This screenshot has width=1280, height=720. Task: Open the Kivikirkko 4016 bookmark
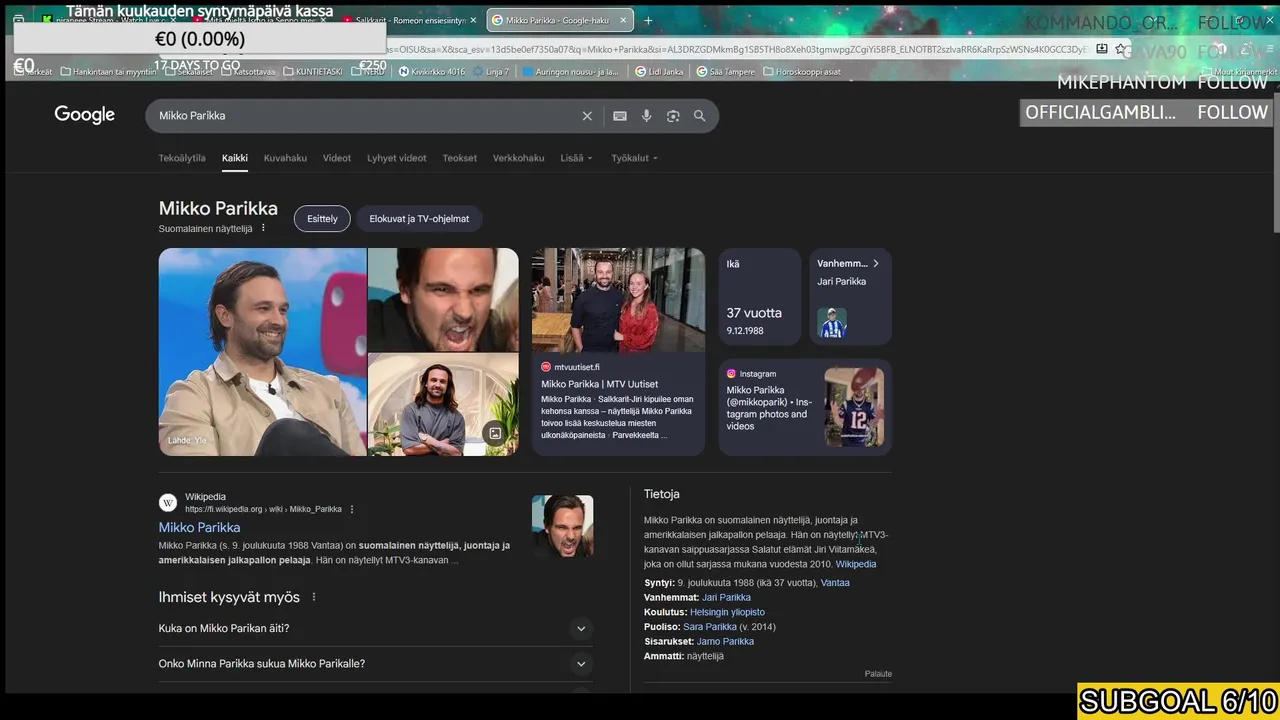pos(432,72)
